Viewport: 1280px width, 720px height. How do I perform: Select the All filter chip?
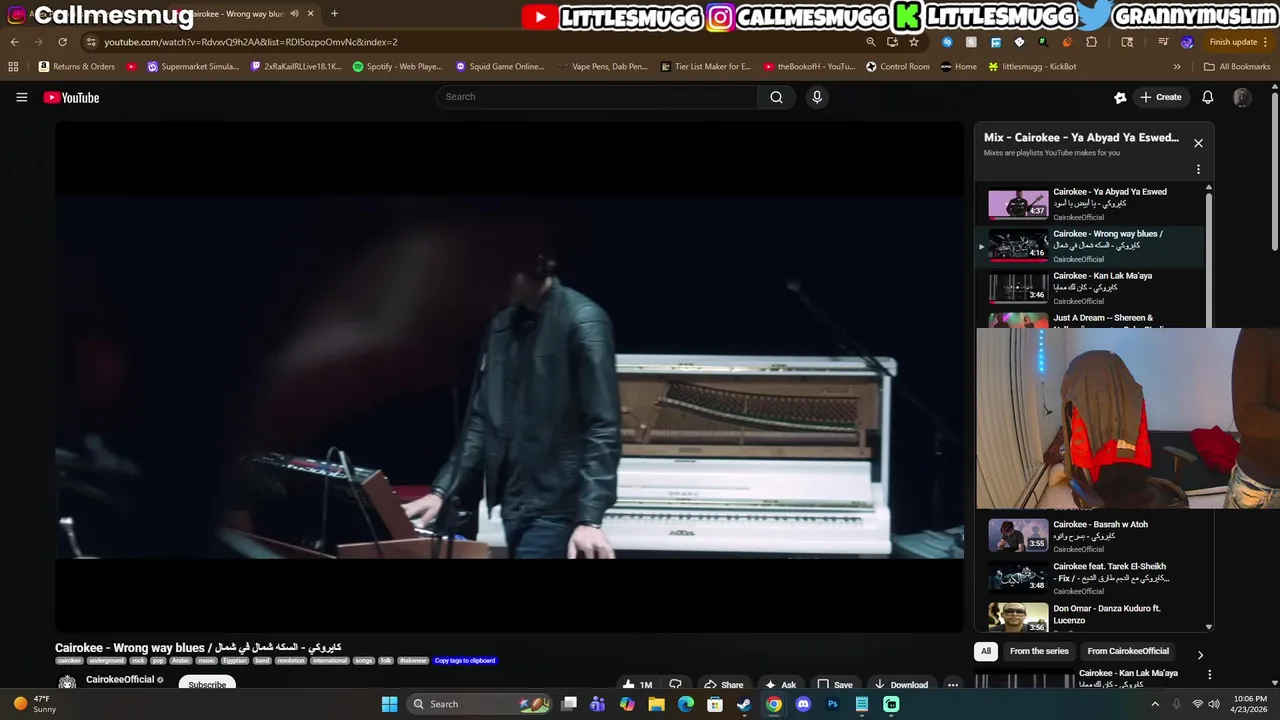(x=985, y=651)
